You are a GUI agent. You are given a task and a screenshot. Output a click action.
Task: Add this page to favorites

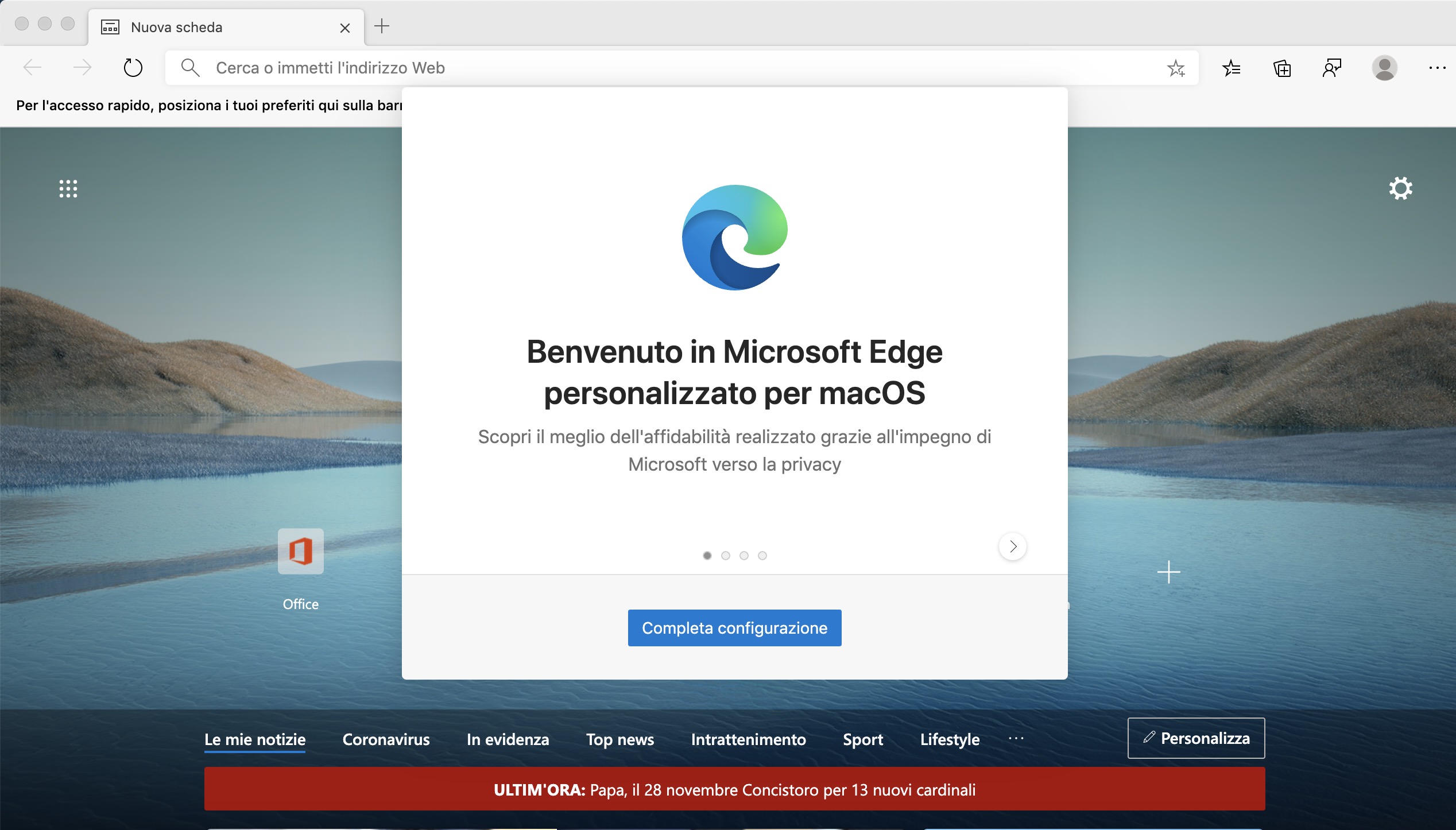click(1177, 68)
